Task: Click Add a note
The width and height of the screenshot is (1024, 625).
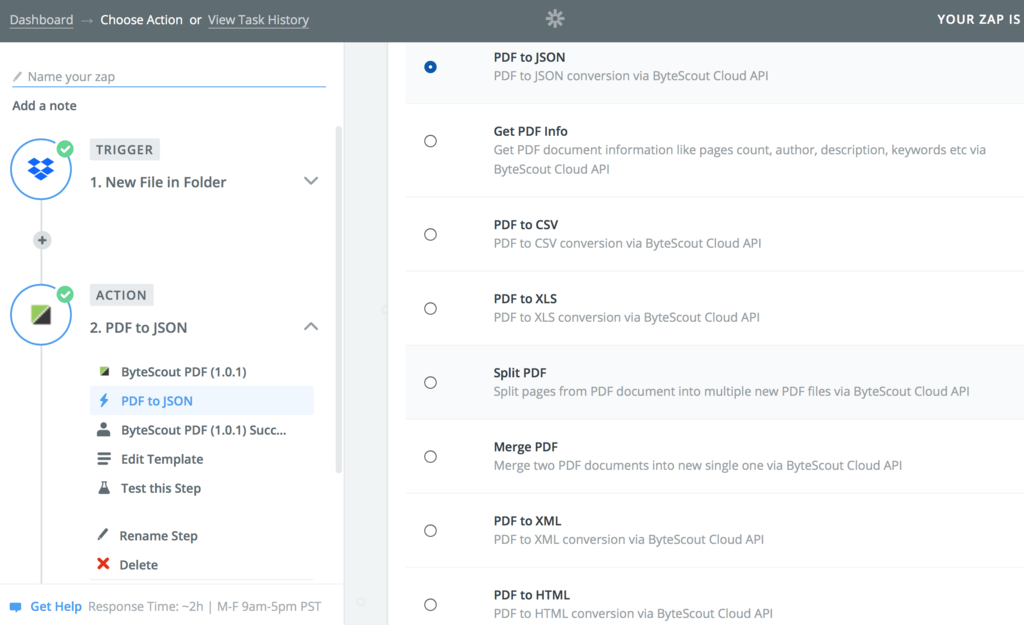Action: [44, 106]
